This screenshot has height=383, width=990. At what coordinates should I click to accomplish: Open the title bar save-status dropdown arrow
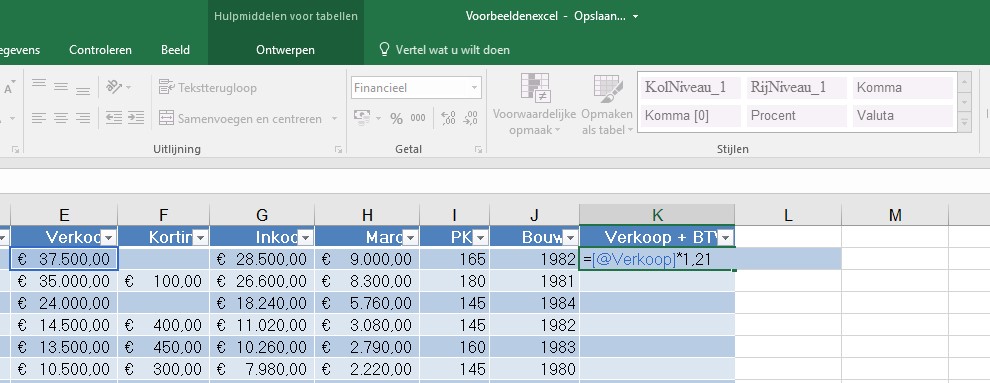coord(635,16)
